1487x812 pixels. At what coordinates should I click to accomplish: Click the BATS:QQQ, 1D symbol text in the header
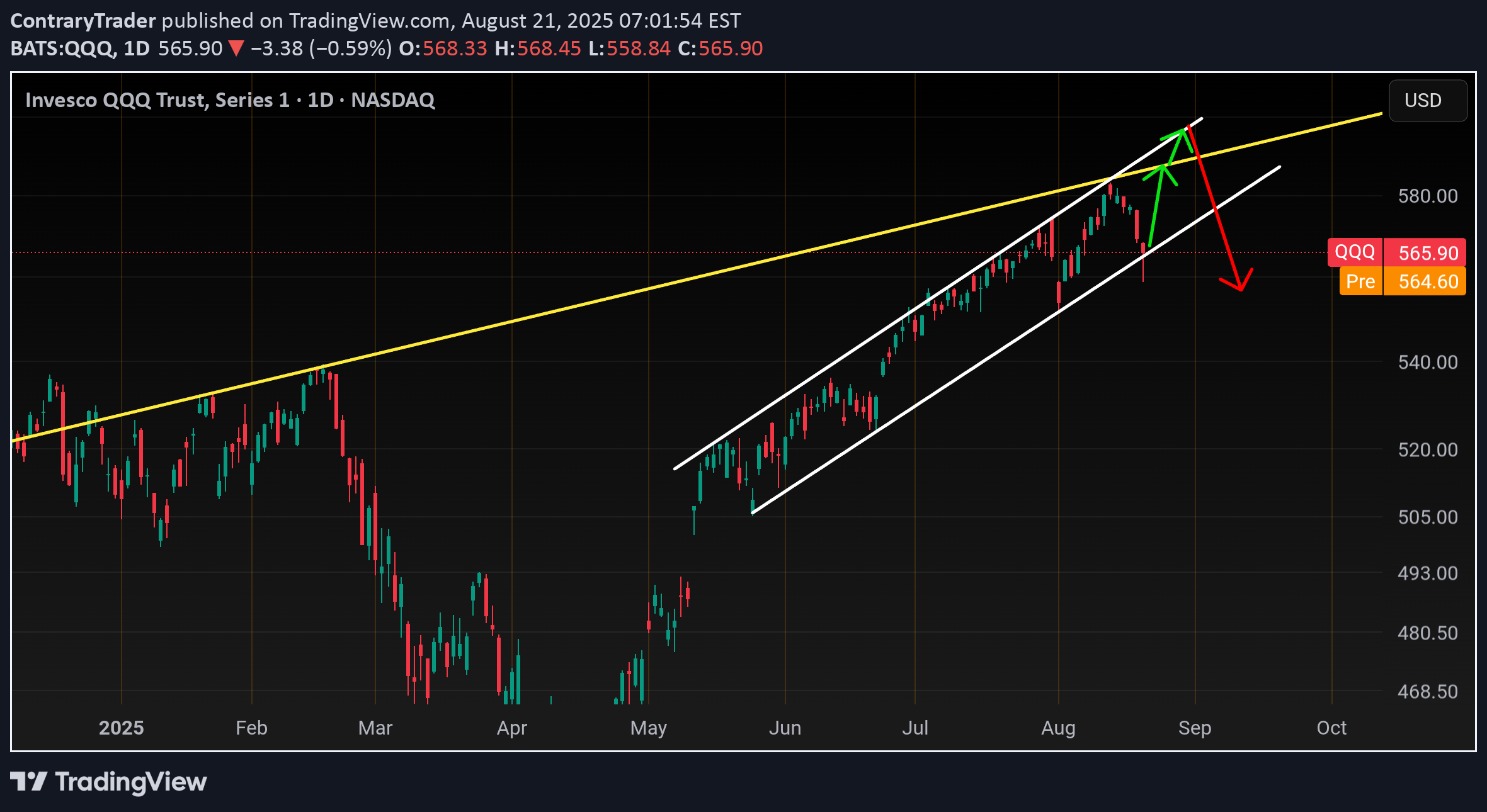(x=80, y=48)
